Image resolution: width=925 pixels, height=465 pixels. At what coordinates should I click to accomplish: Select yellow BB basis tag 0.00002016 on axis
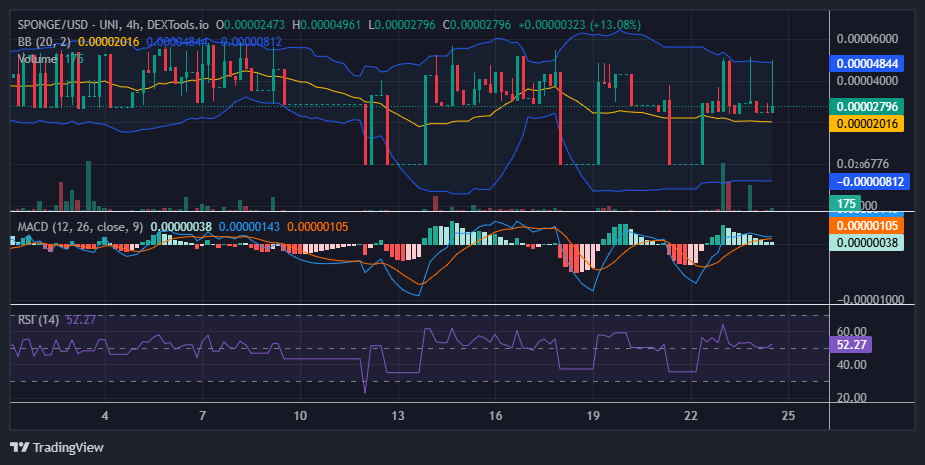pyautogui.click(x=866, y=123)
